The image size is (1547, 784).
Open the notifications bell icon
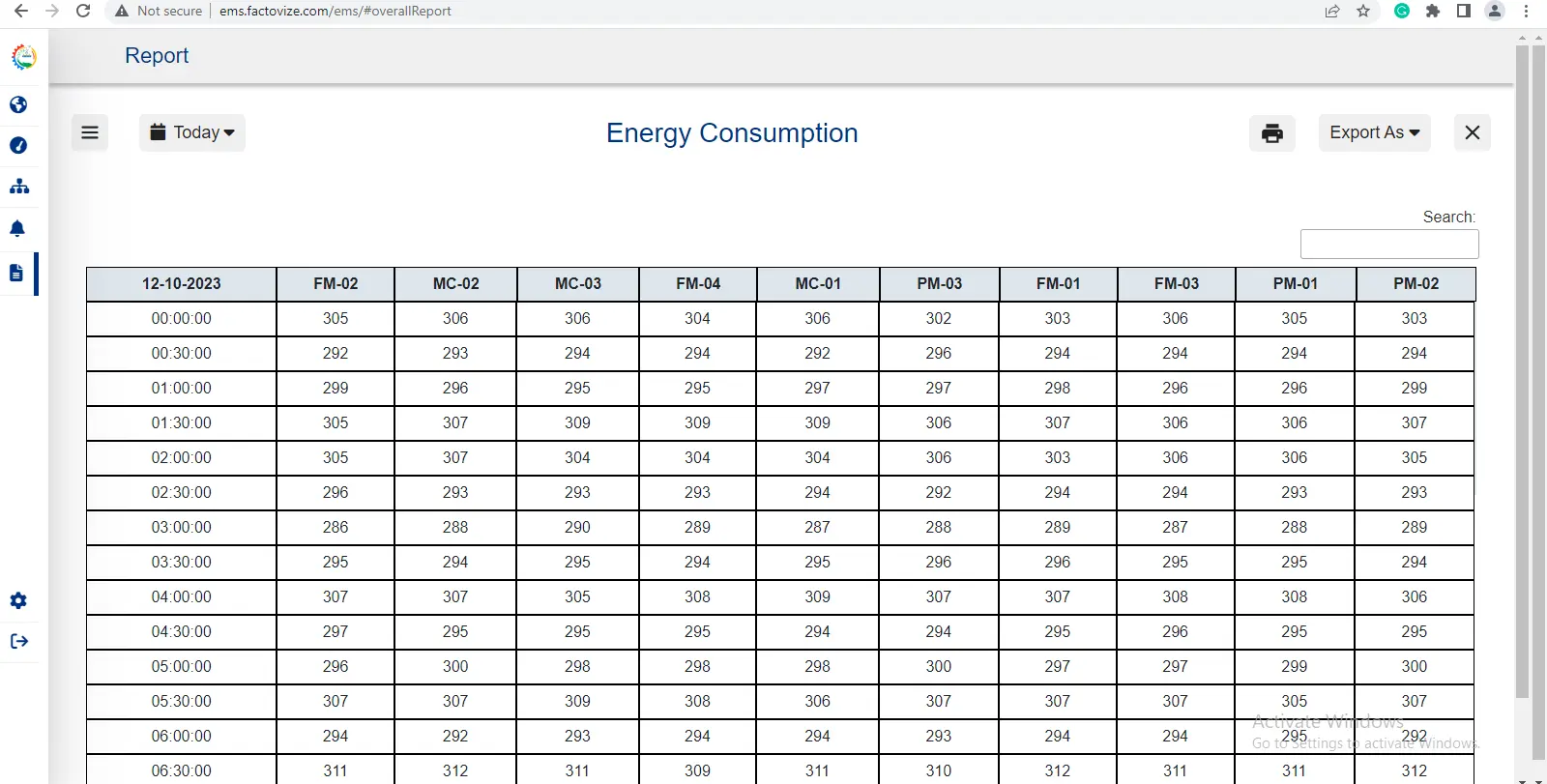(17, 228)
